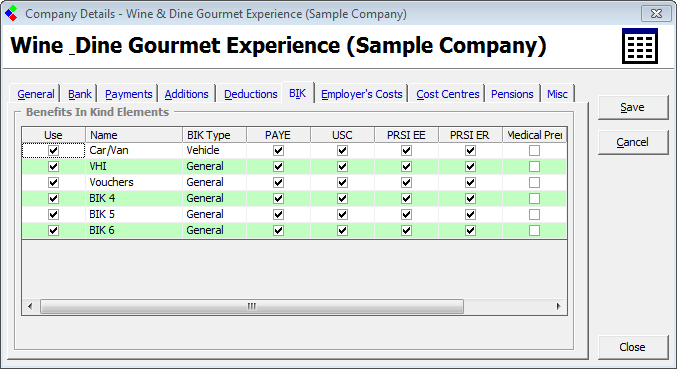Click the BIK 4 name cell
Viewport: 677px width, 369px height.
134,199
